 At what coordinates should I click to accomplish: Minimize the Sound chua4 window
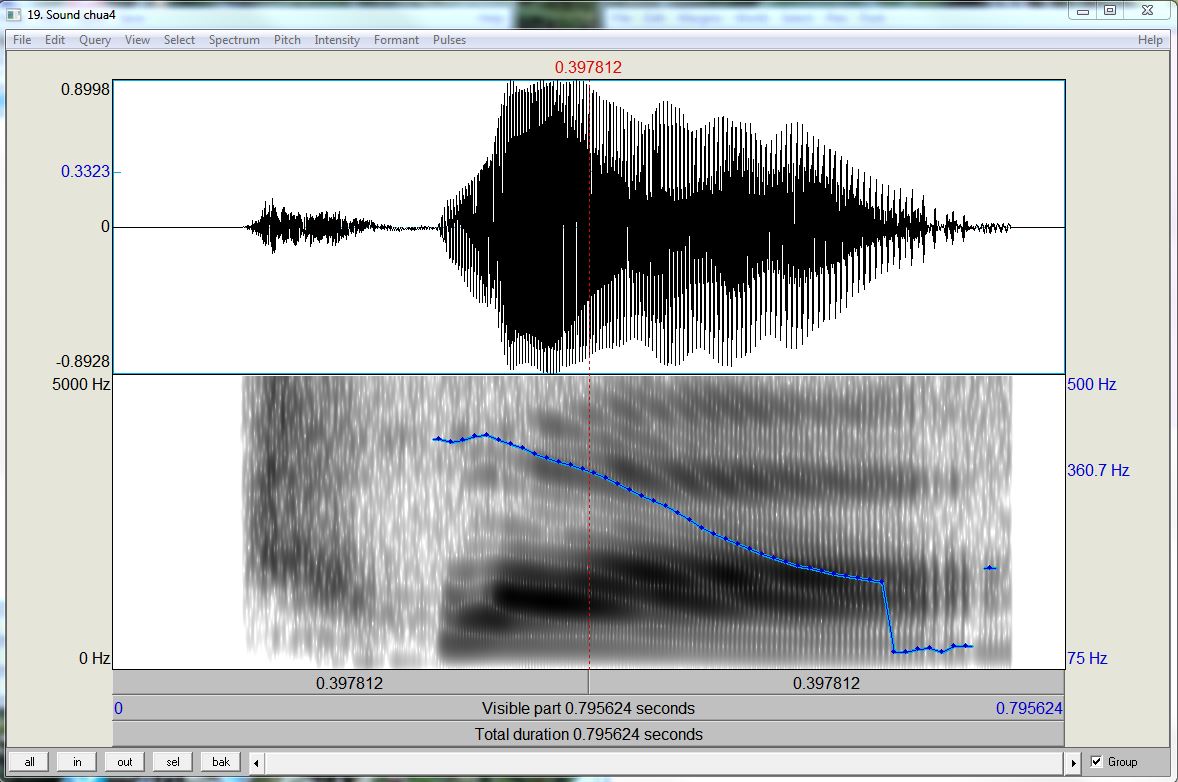point(1083,11)
